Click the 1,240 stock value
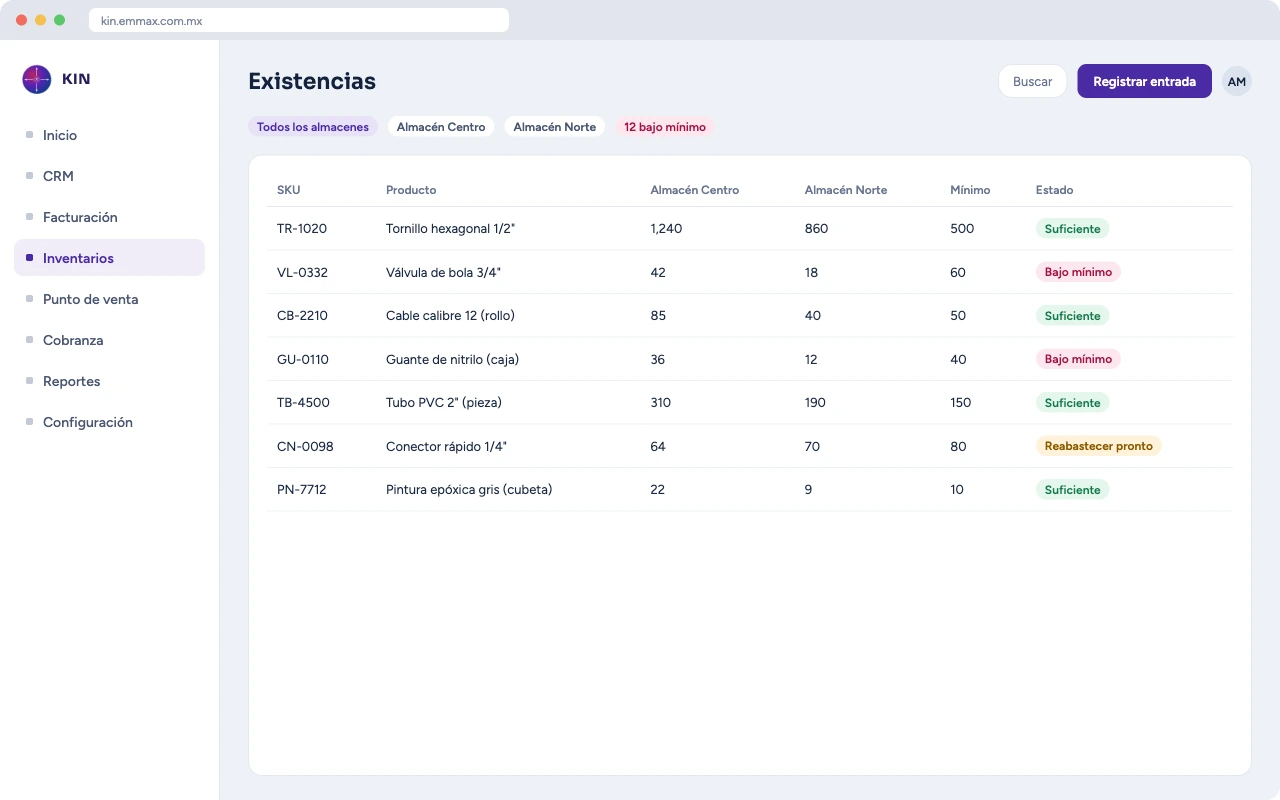Image resolution: width=1280 pixels, height=800 pixels. pyautogui.click(x=666, y=229)
